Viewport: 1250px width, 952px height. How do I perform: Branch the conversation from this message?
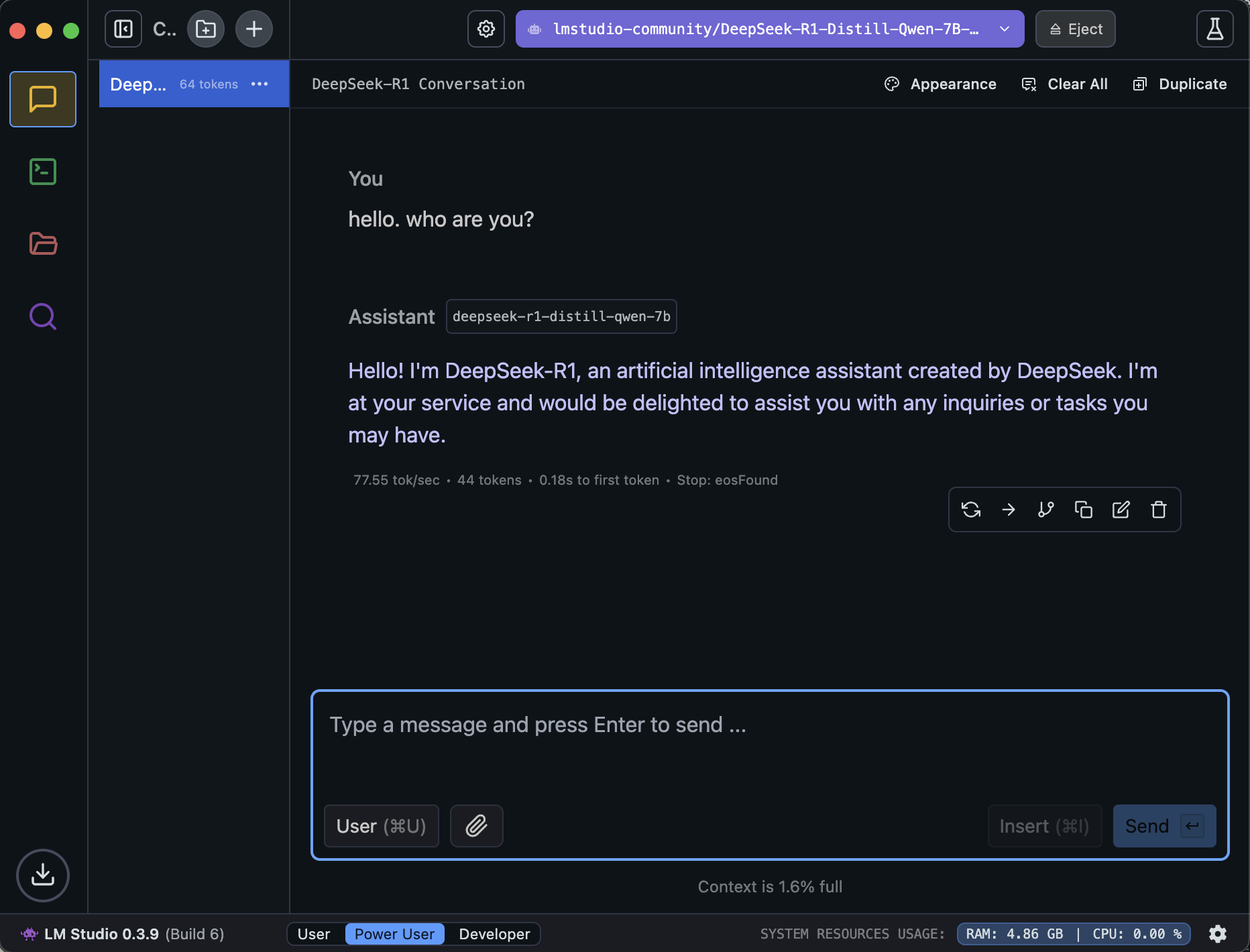pos(1045,510)
